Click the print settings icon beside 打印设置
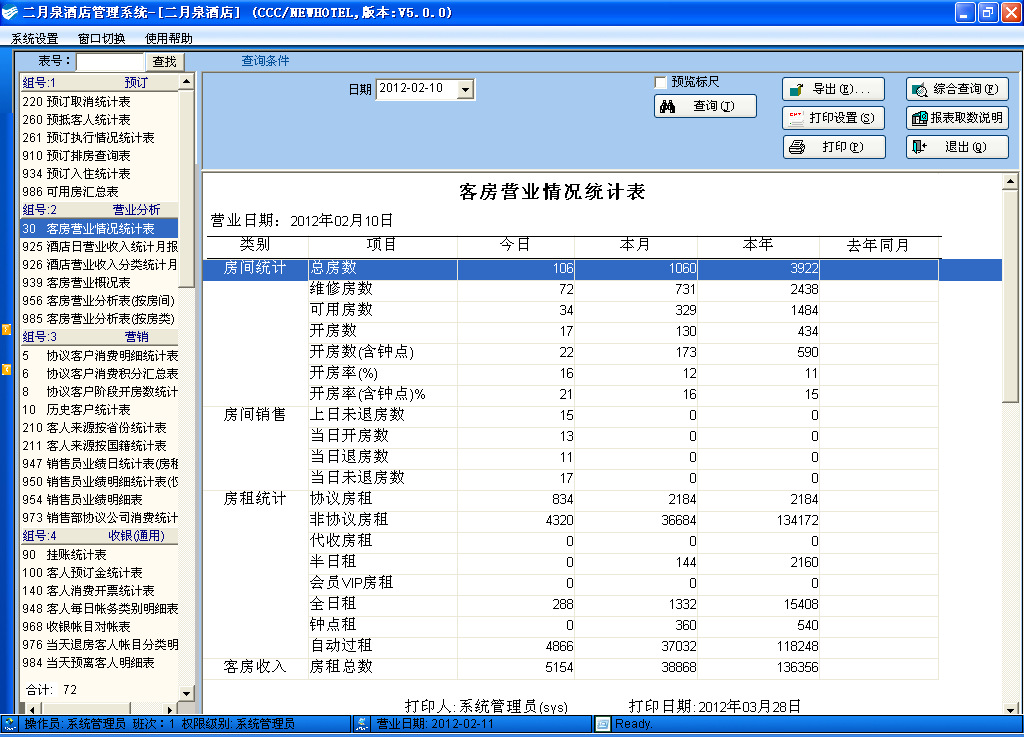This screenshot has width=1024, height=737. point(796,118)
